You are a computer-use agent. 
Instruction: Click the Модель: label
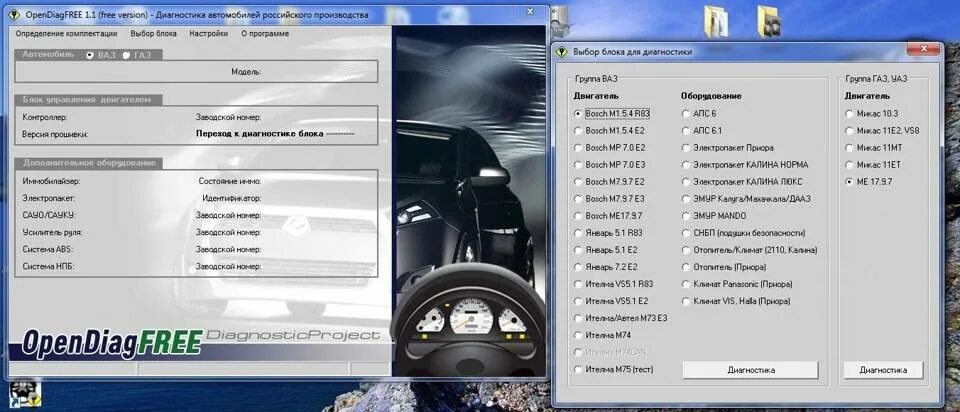246,72
